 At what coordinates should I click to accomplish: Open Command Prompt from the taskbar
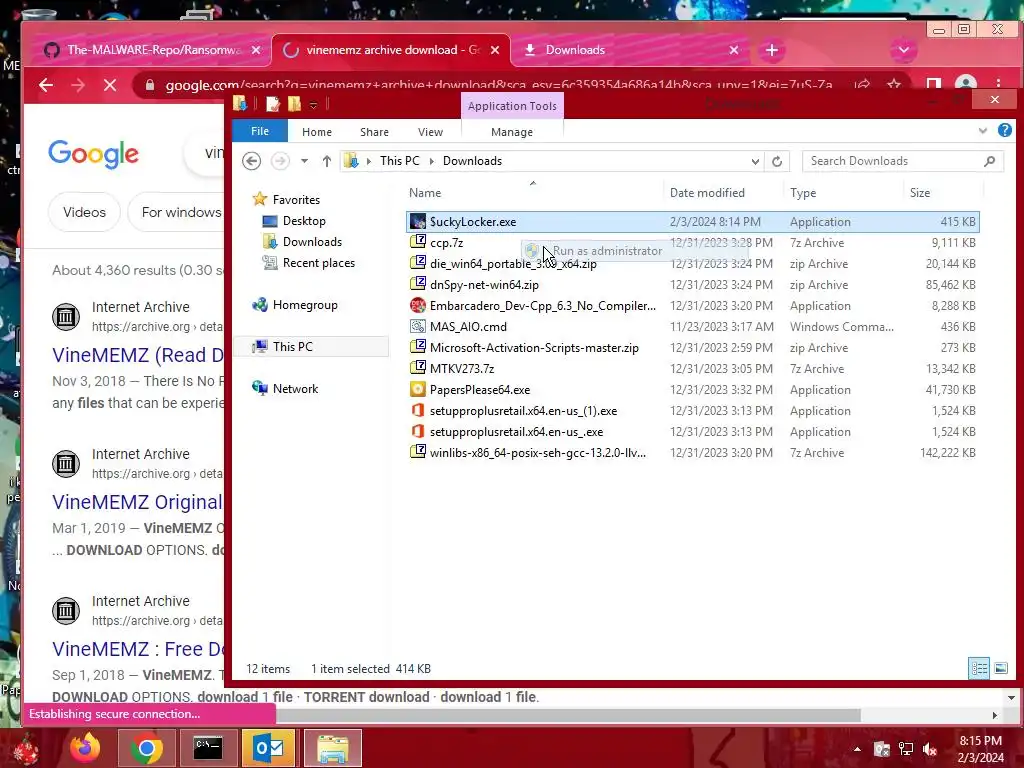tap(208, 748)
